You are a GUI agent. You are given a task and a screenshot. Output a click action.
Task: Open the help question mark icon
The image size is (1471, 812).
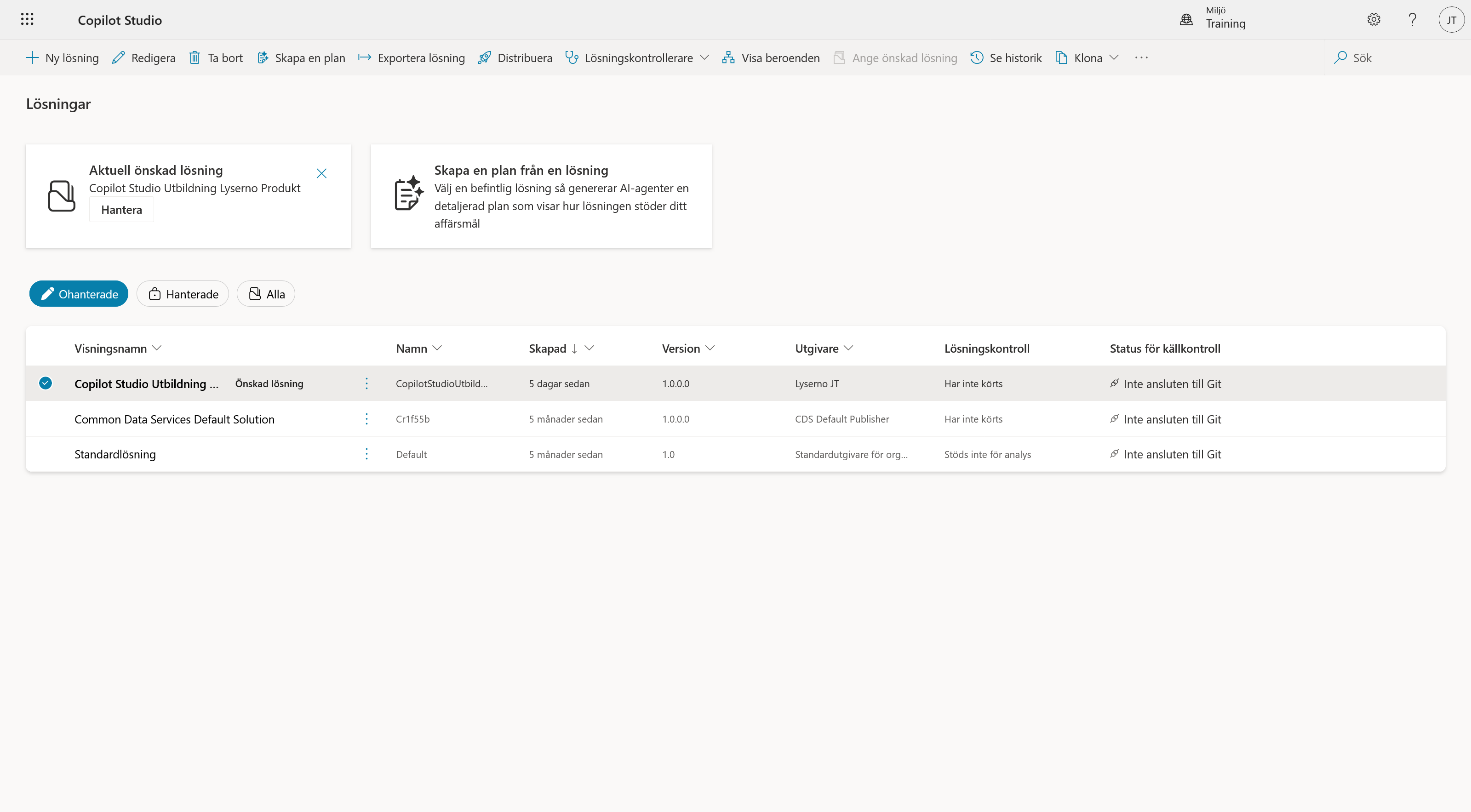coord(1412,19)
